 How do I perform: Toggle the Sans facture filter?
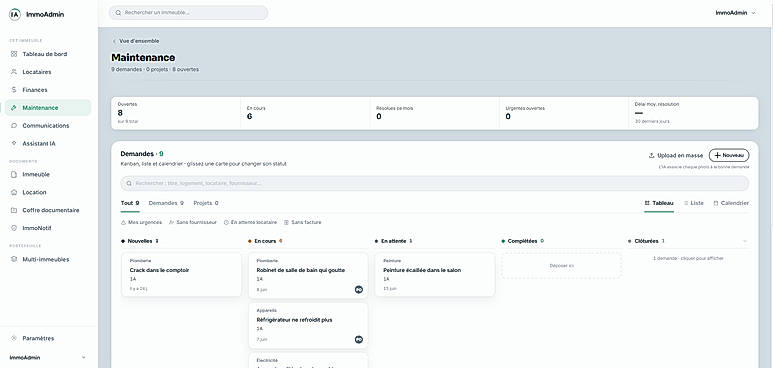tap(303, 222)
